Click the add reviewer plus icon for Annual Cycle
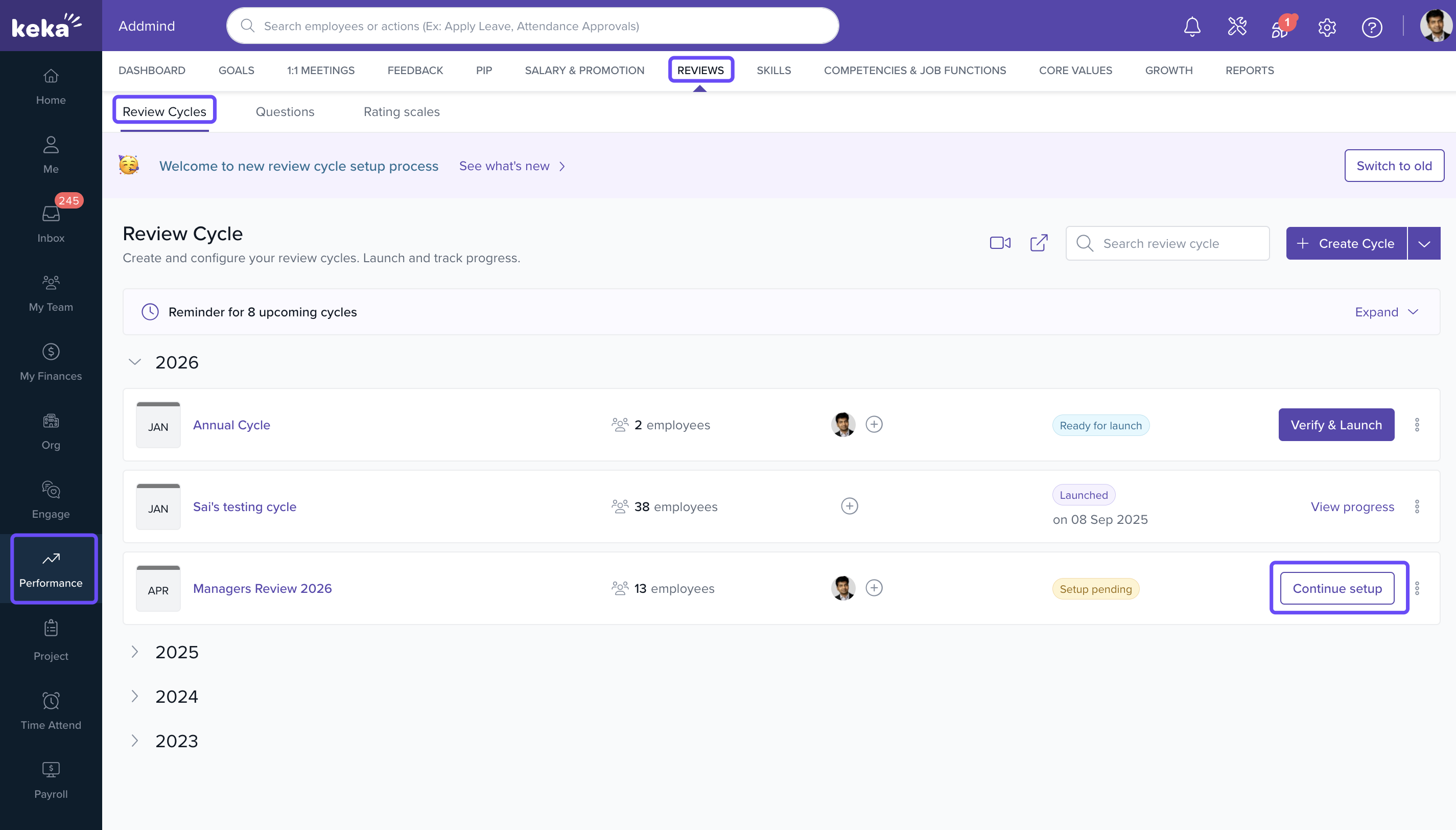The height and width of the screenshot is (830, 1456). (874, 425)
